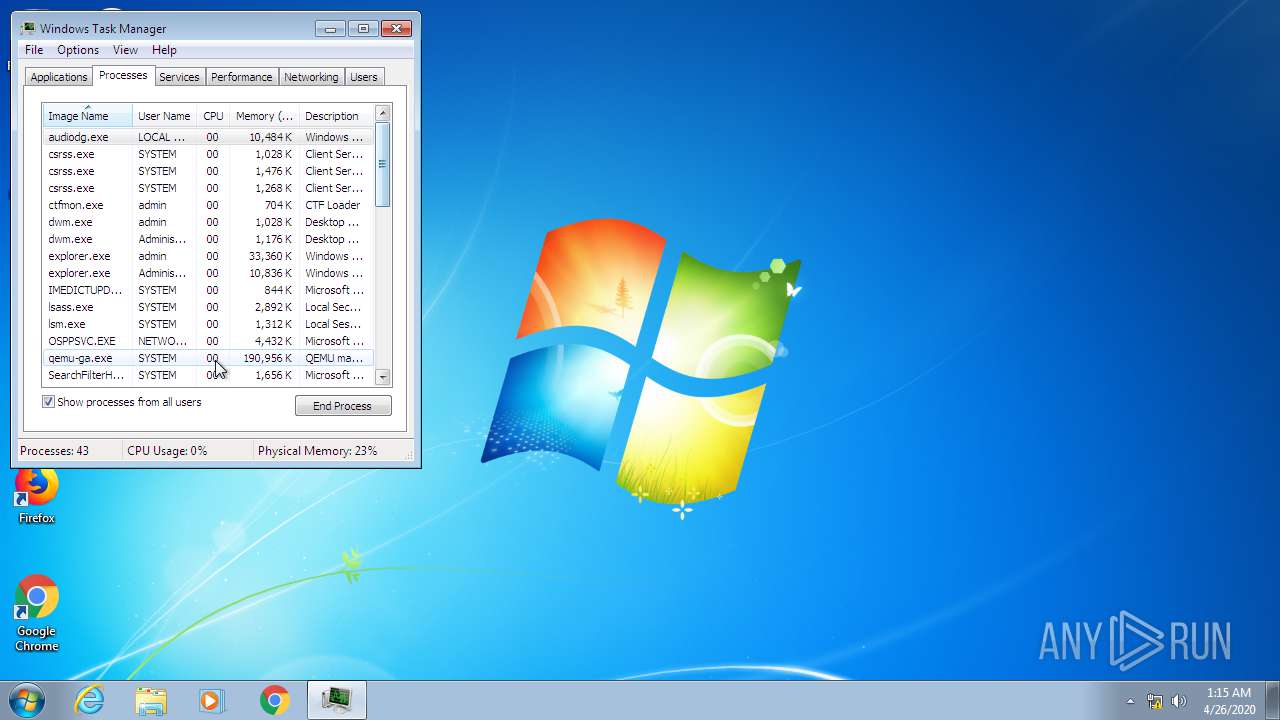Open volume speaker tray icon

click(1179, 701)
